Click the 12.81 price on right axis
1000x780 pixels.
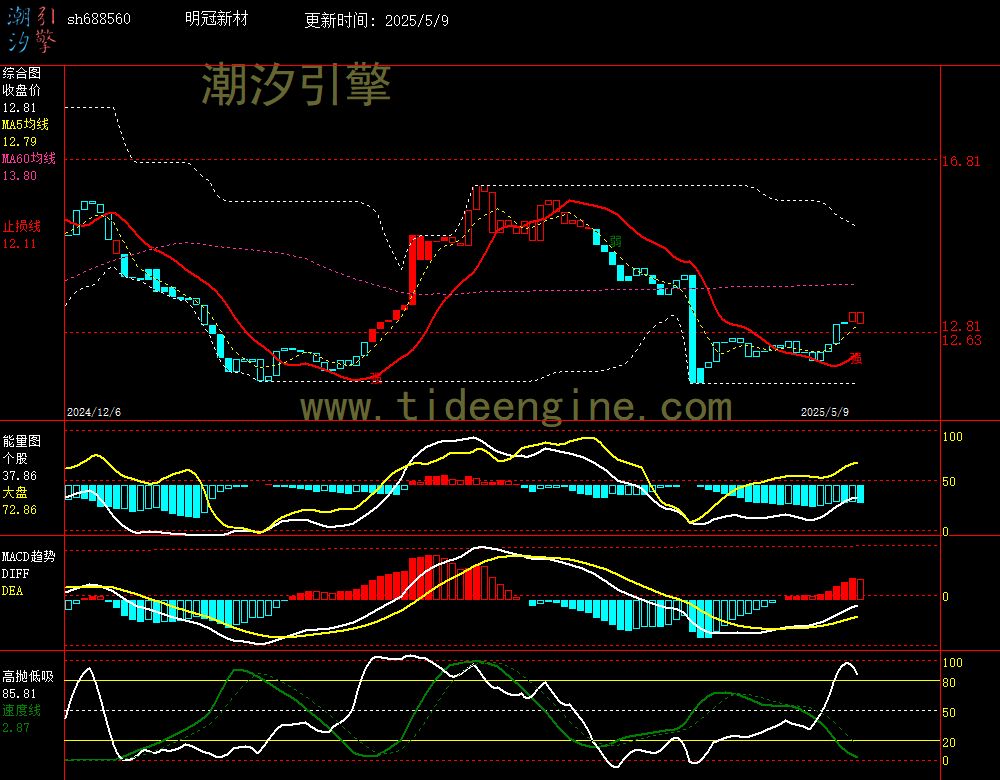click(x=961, y=326)
